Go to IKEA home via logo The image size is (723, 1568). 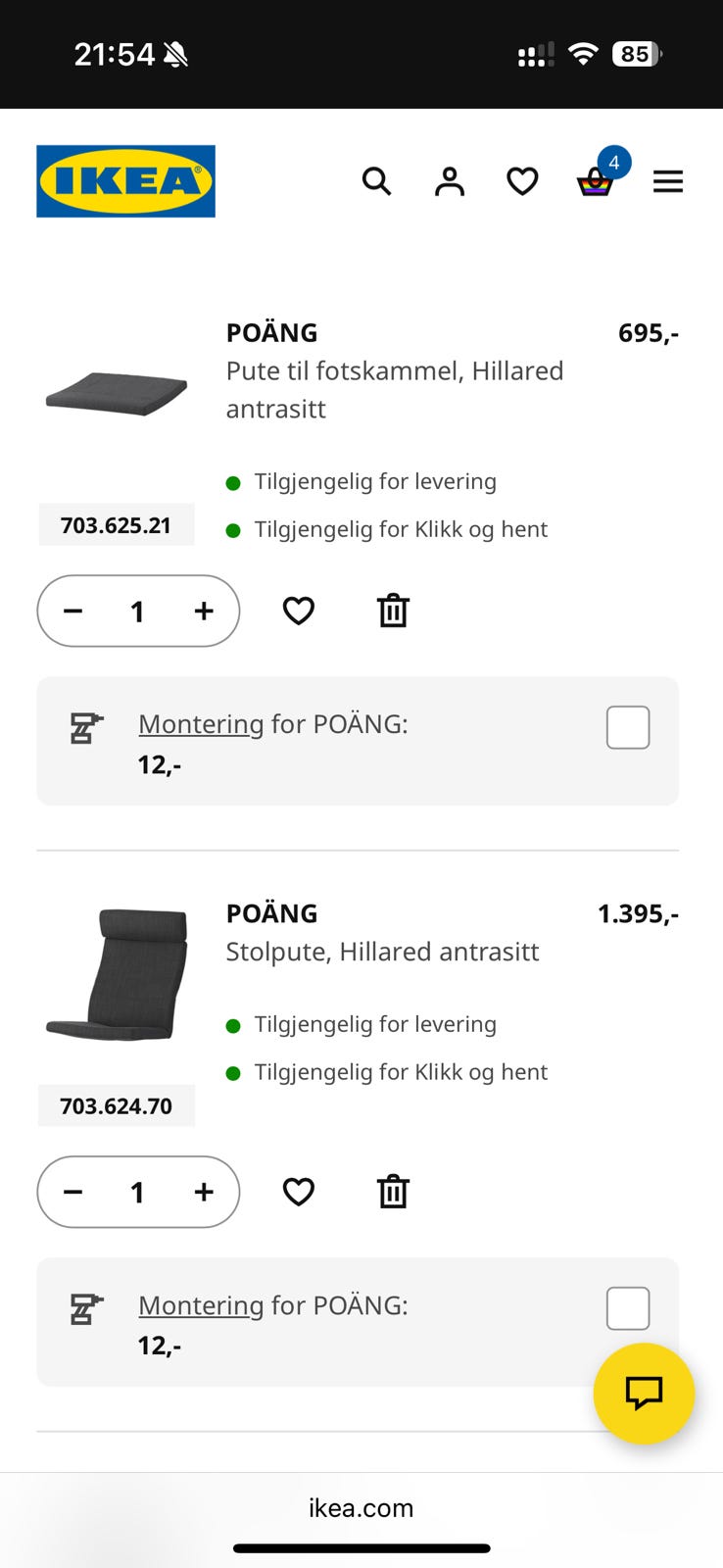(125, 181)
